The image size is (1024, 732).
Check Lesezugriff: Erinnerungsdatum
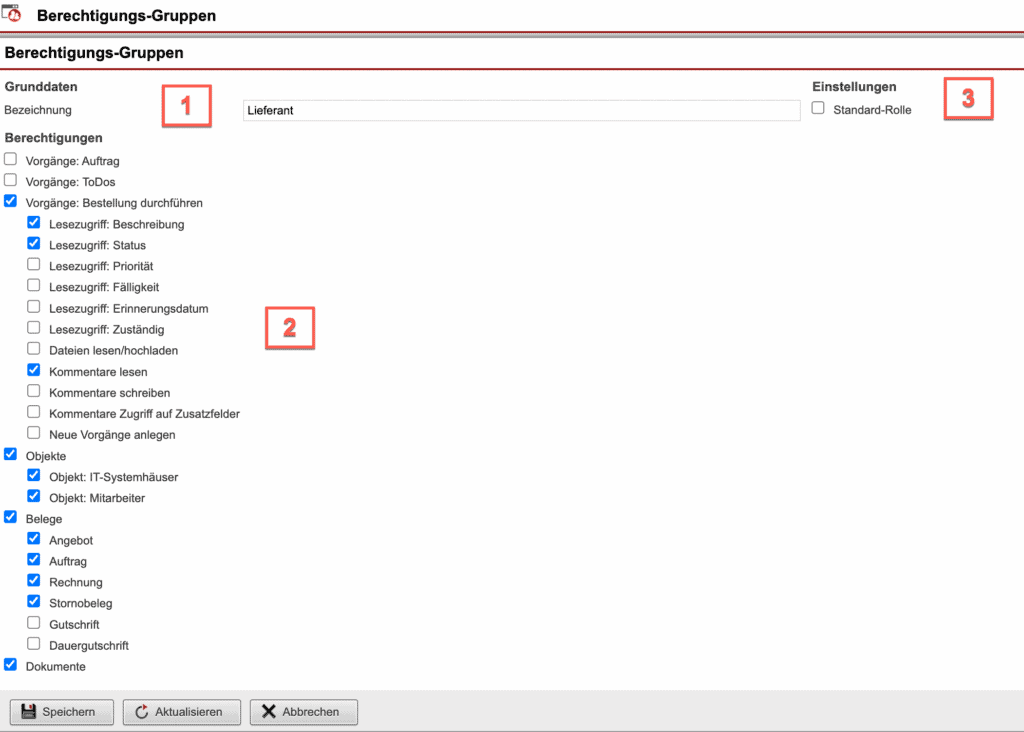coord(33,307)
